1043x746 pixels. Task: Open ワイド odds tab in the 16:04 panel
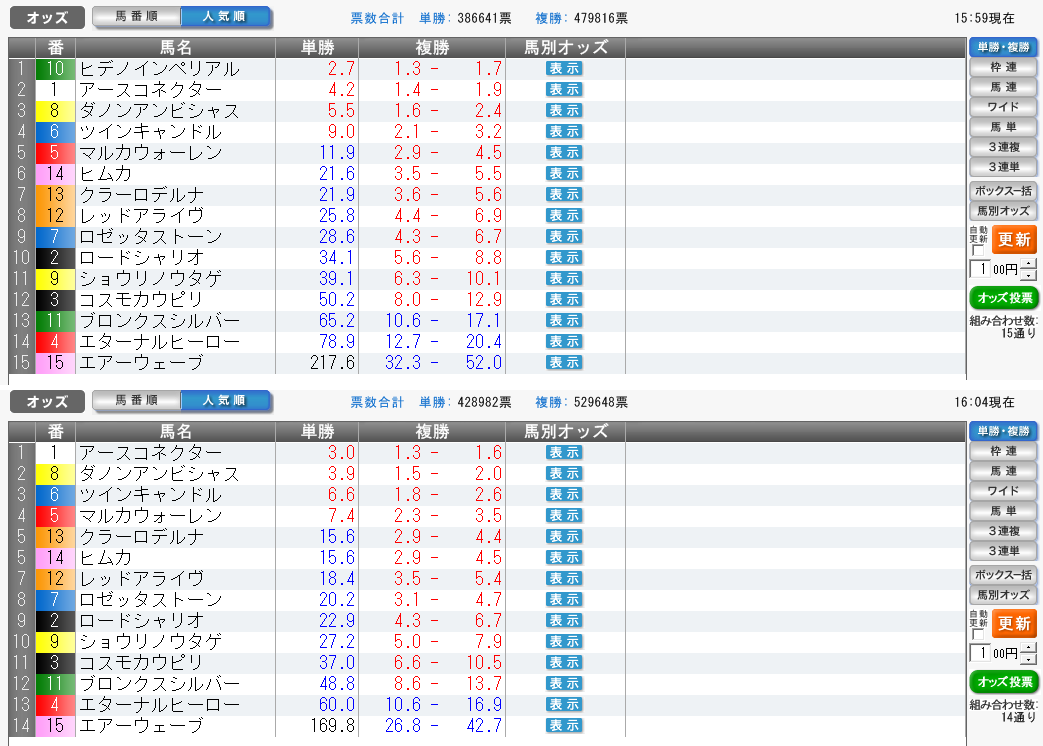point(1003,491)
